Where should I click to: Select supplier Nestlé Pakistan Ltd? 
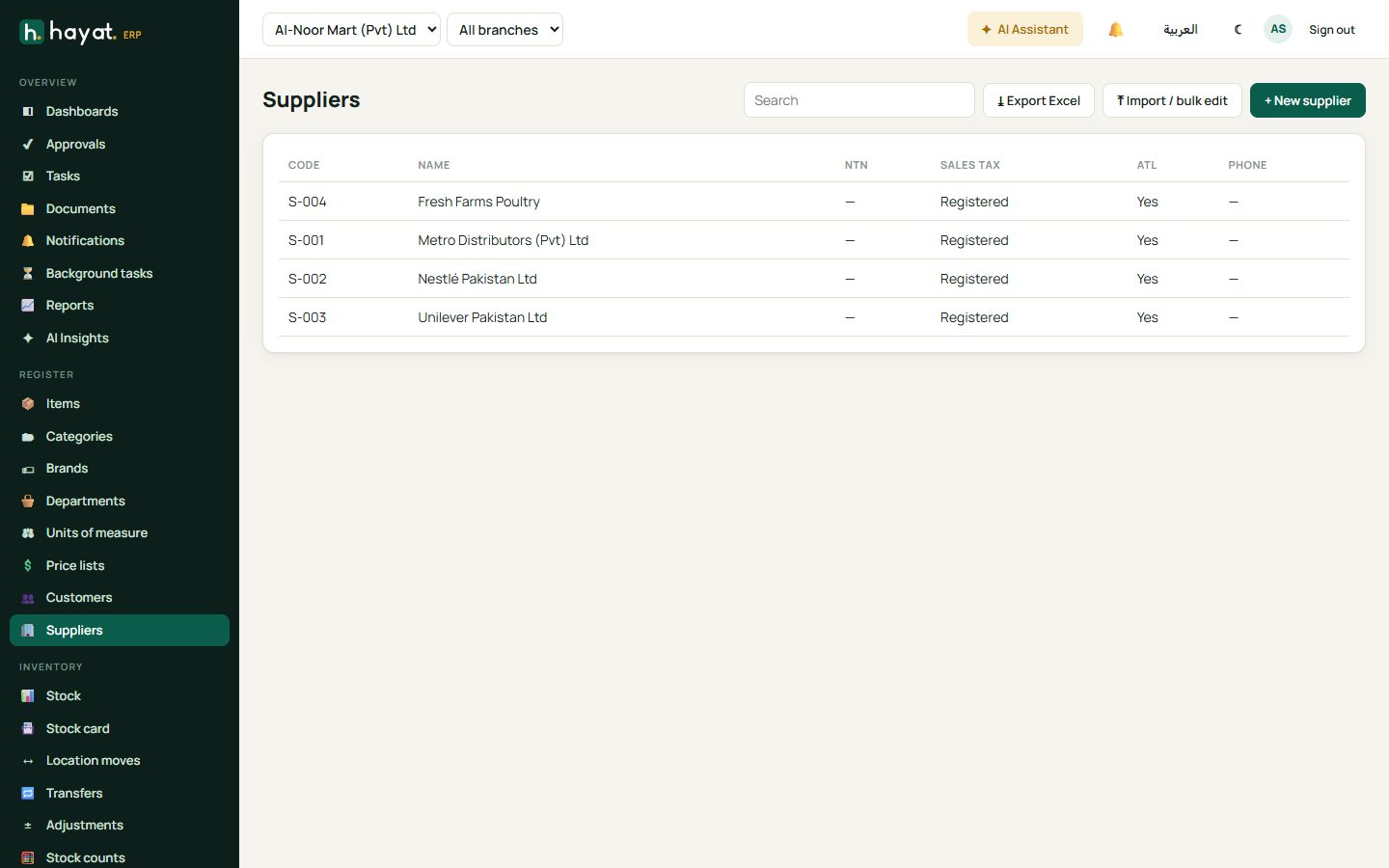coord(477,279)
